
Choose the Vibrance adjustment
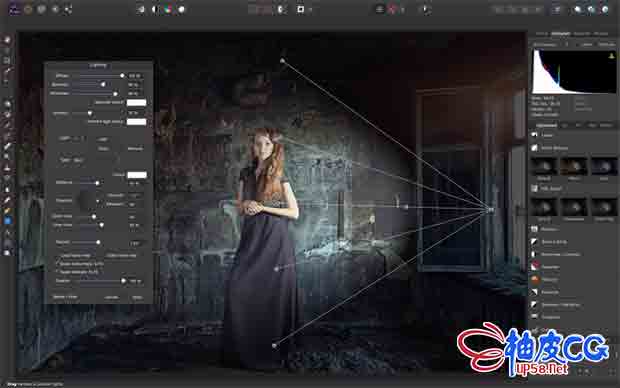tap(550, 280)
